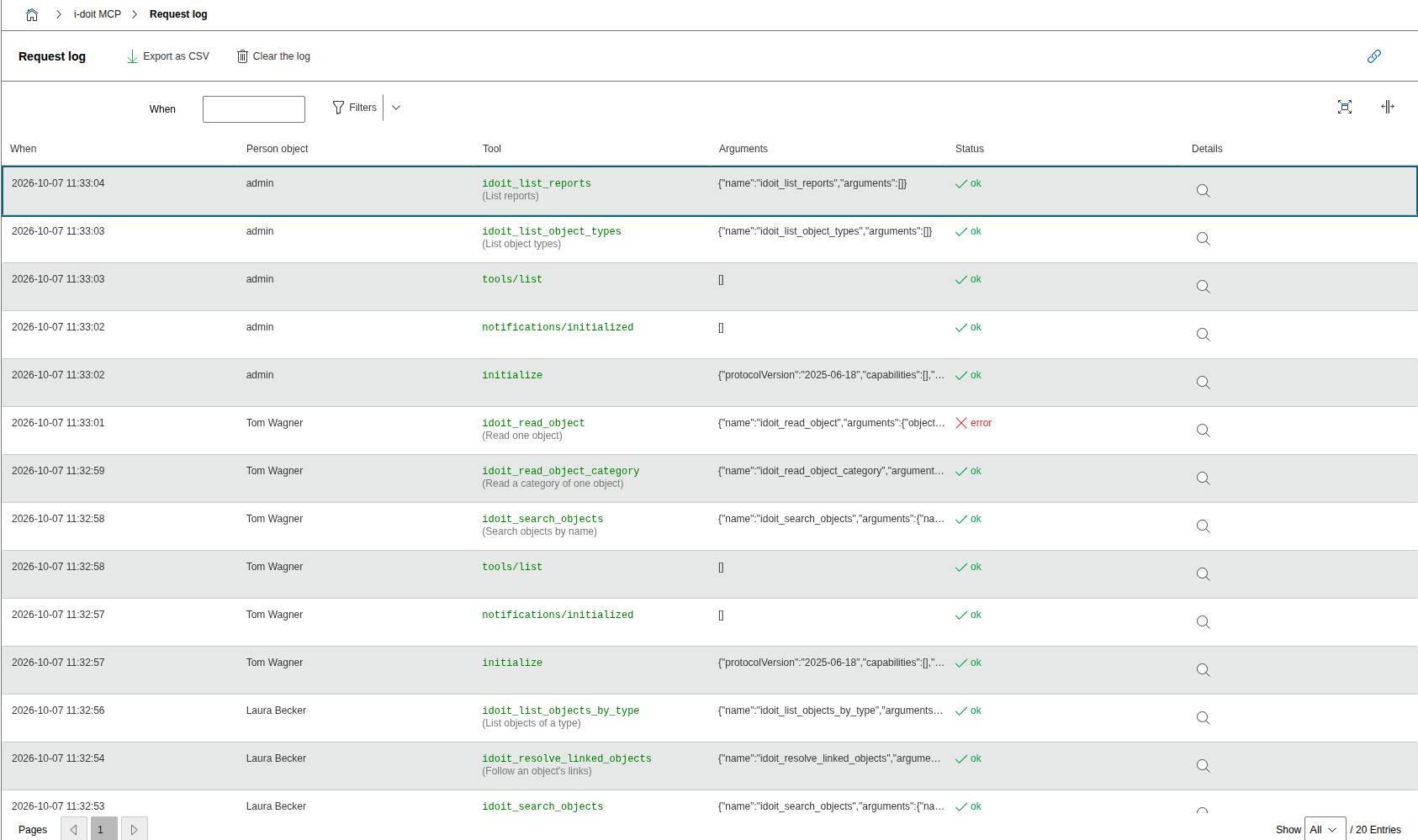Open the Filters button

354,108
